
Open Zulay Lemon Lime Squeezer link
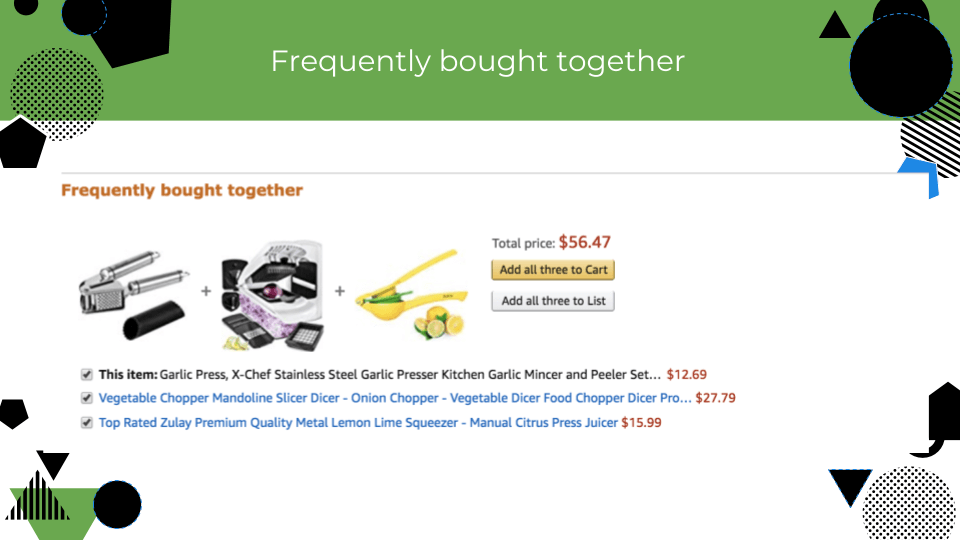(358, 422)
